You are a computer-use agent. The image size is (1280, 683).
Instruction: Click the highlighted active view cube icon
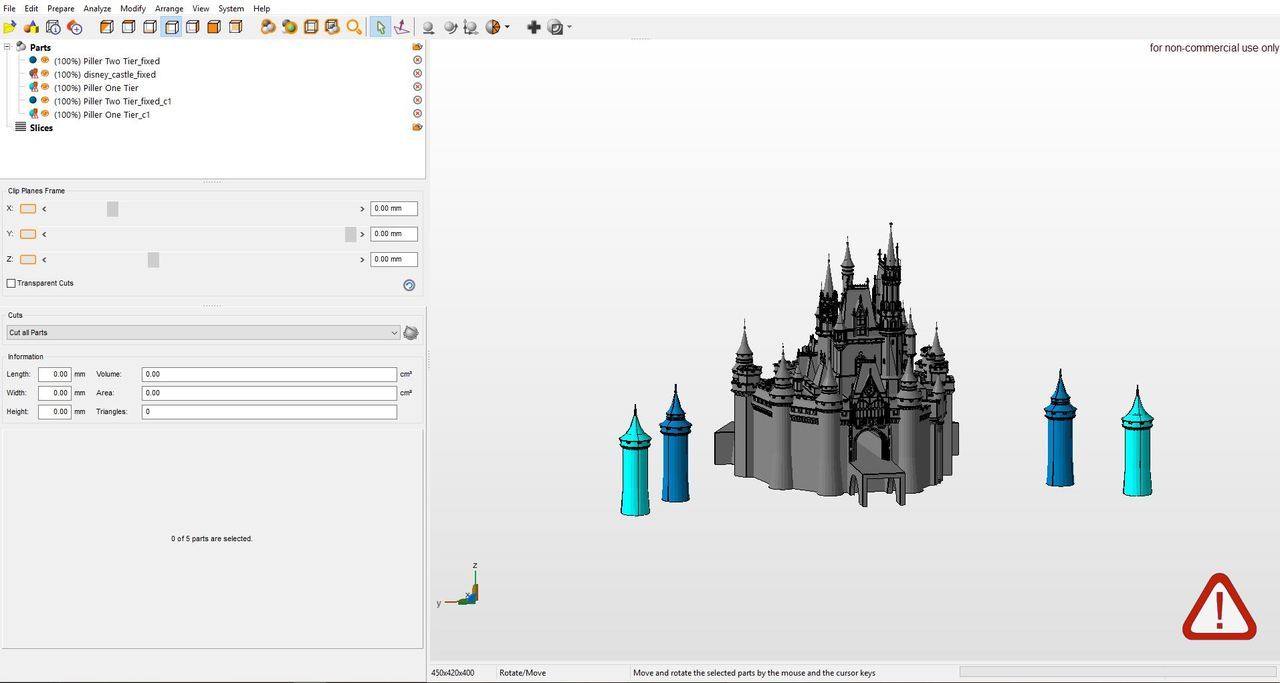point(172,27)
